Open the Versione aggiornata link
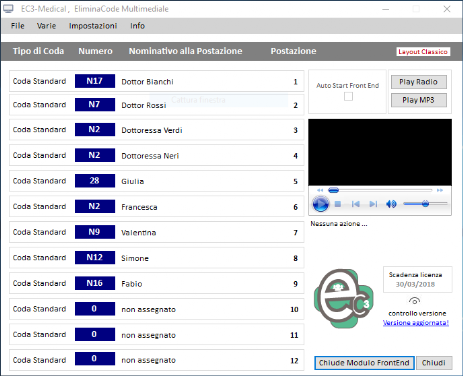Image resolution: width=463 pixels, height=376 pixels. (416, 323)
